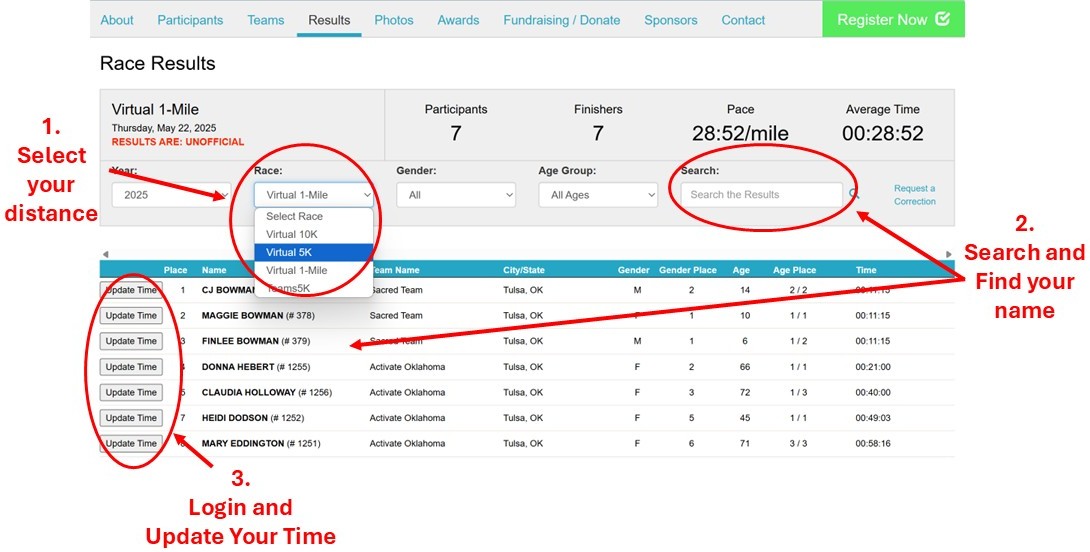Sort by the Time column header

point(866,270)
